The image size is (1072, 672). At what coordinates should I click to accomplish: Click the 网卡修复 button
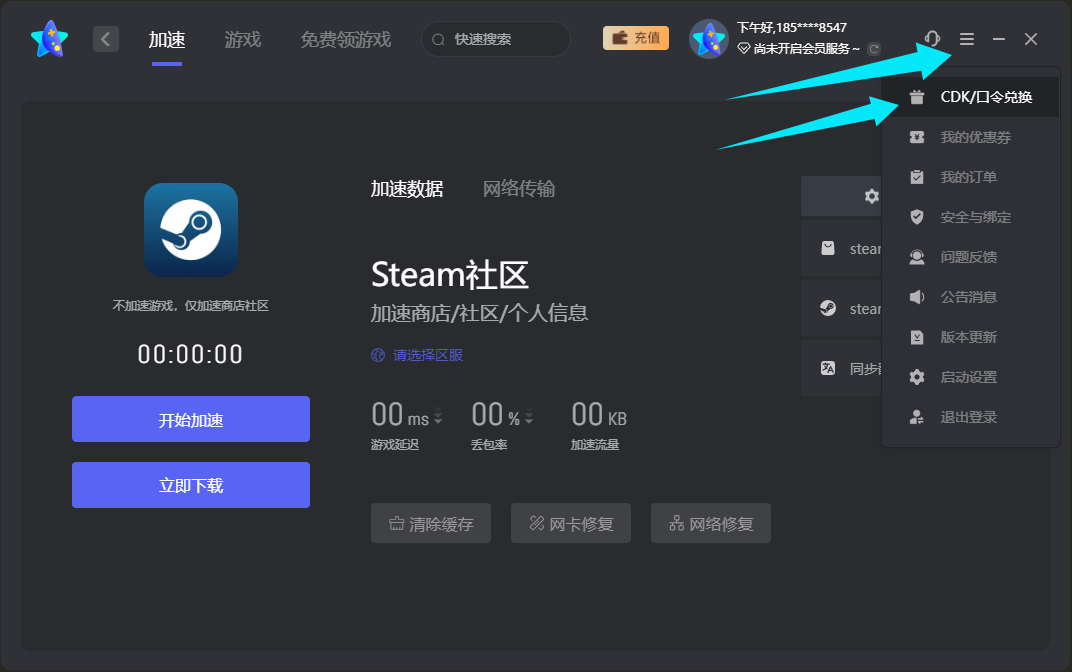pyautogui.click(x=571, y=523)
